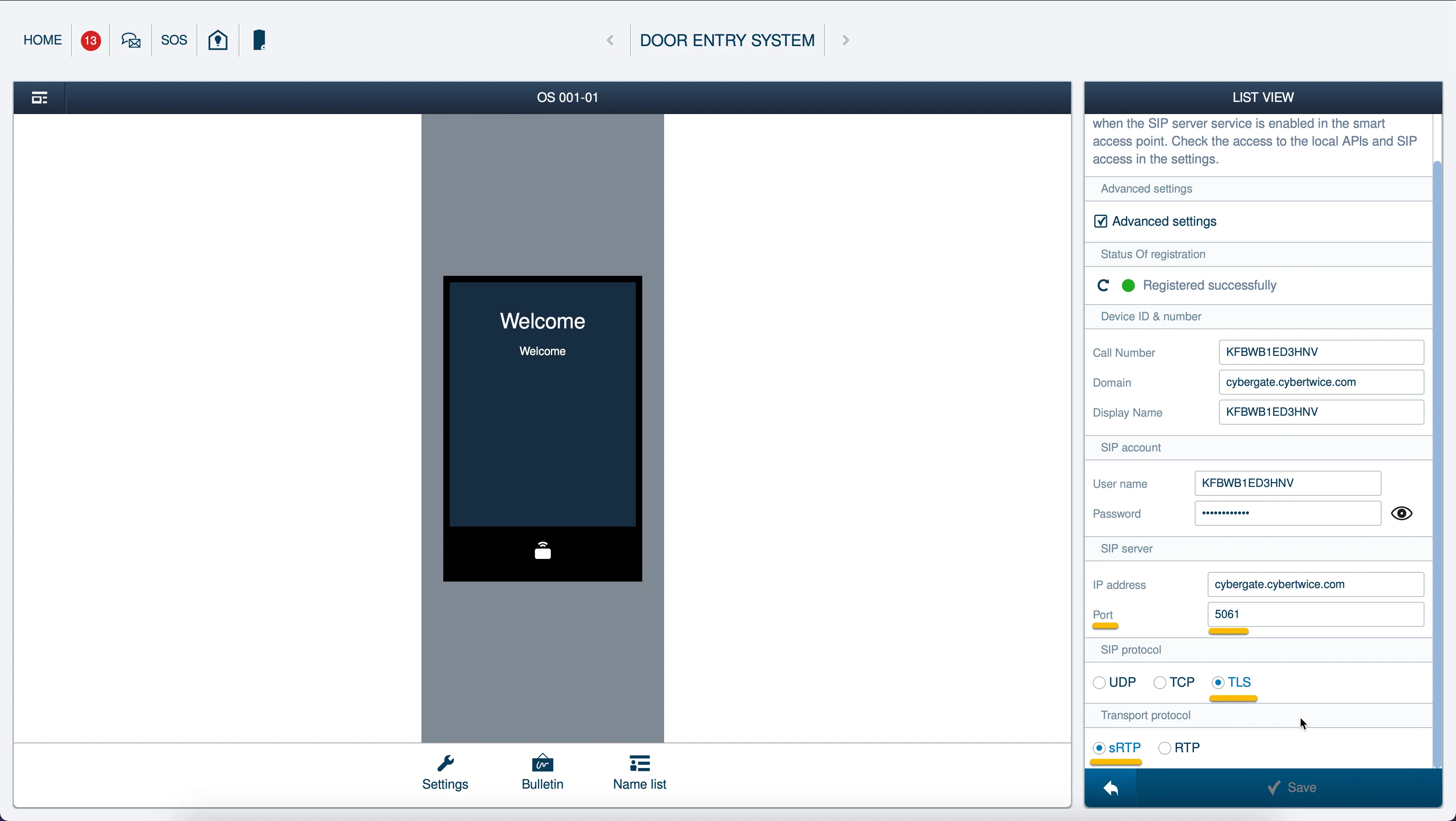Edit the SIP server IP address field
Image resolution: width=1456 pixels, height=821 pixels.
click(x=1315, y=584)
